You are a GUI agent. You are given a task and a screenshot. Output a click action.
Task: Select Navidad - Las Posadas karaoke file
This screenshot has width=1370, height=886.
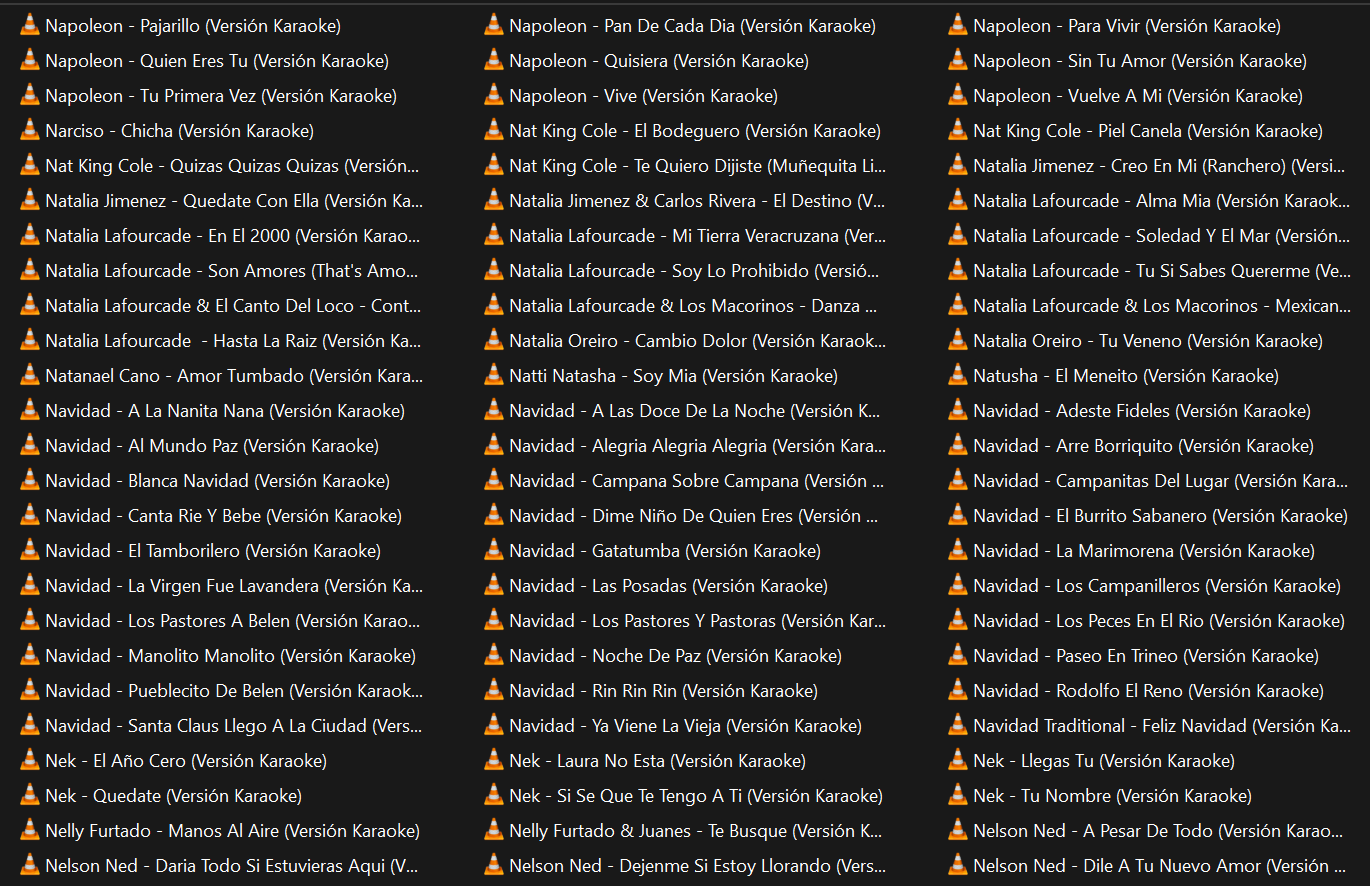pyautogui.click(x=667, y=586)
